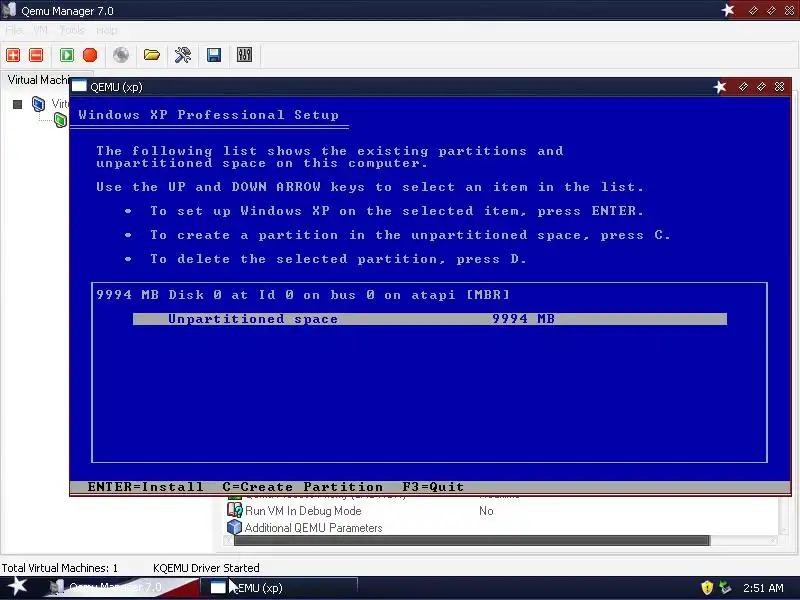Image resolution: width=800 pixels, height=600 pixels.
Task: Stop the VM with red stop icon
Action: 90,55
